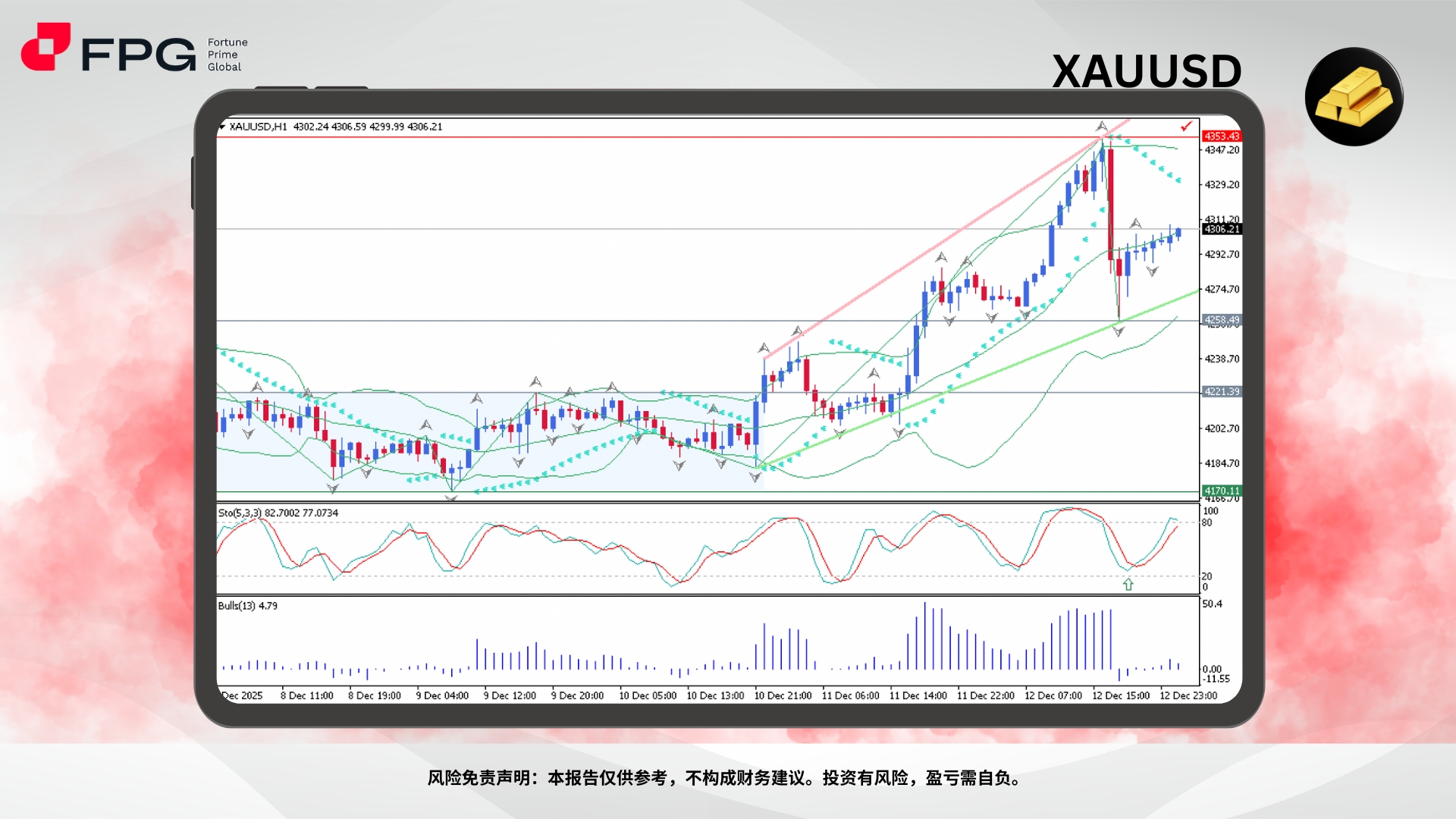
Task: Click the black triangle beside XAUUSD,H1 label
Action: (222, 127)
